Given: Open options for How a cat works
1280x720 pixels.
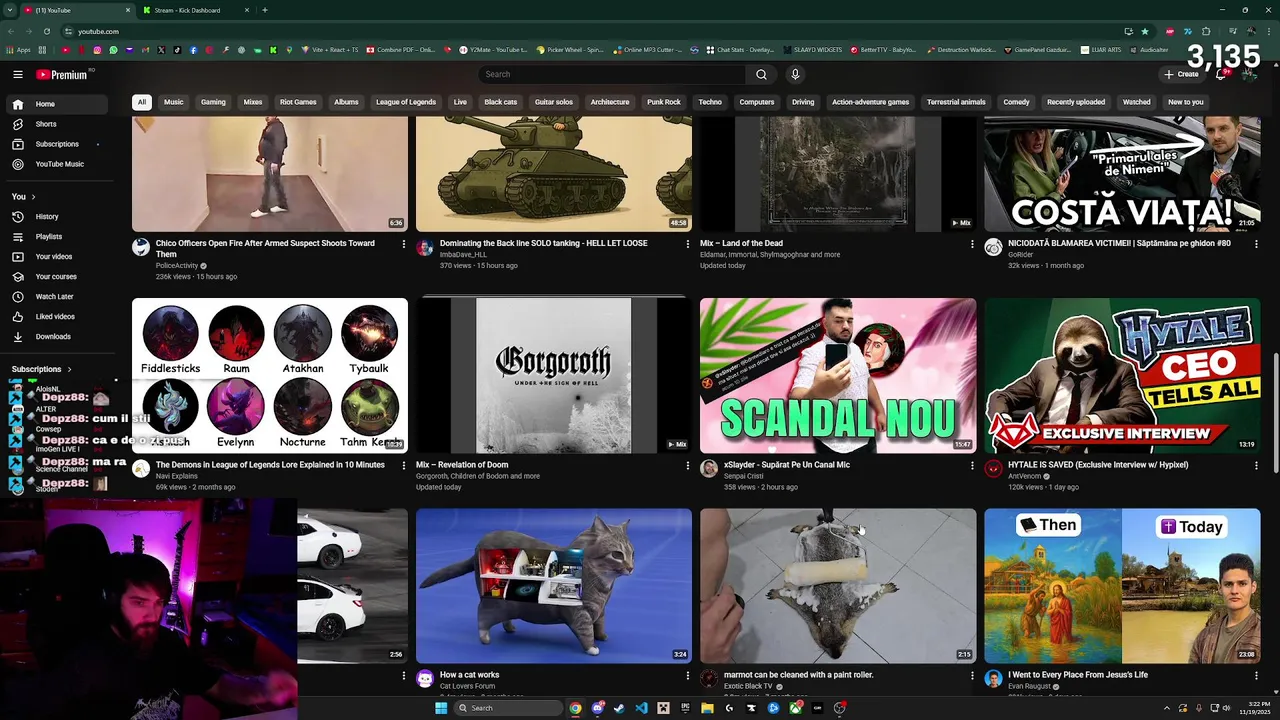Looking at the screenshot, I should 688,676.
